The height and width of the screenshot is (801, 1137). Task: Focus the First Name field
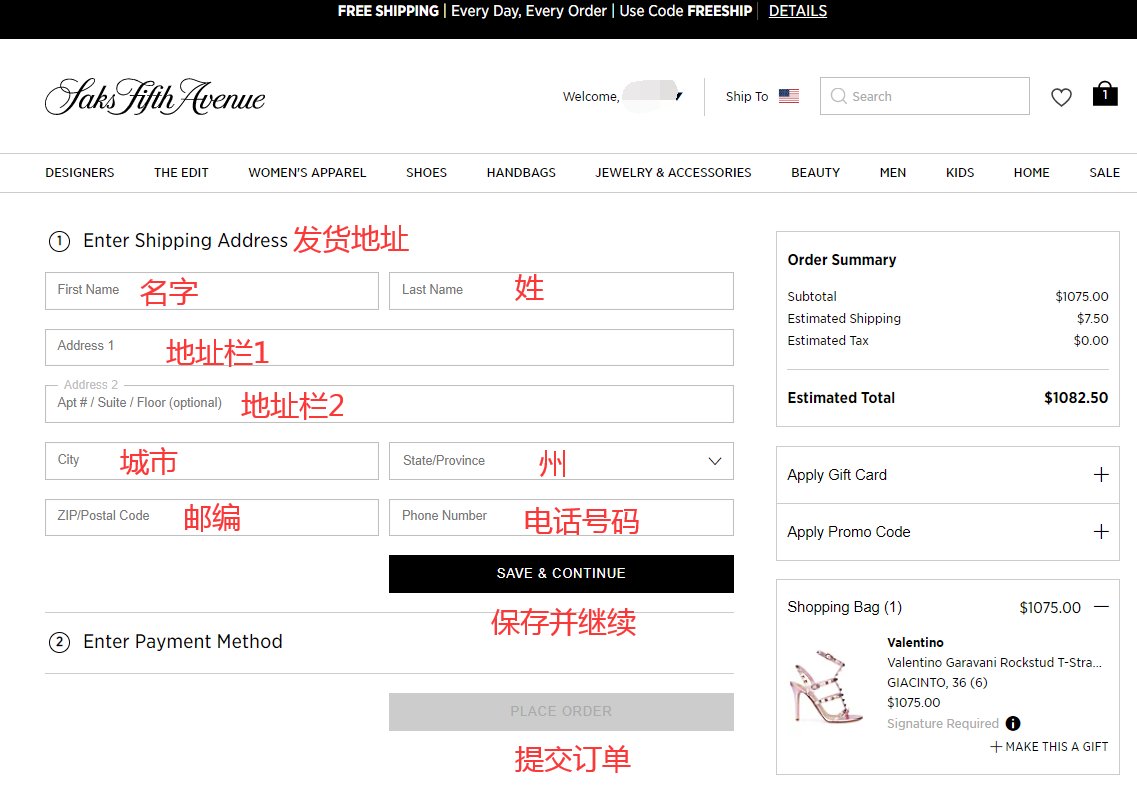[212, 291]
